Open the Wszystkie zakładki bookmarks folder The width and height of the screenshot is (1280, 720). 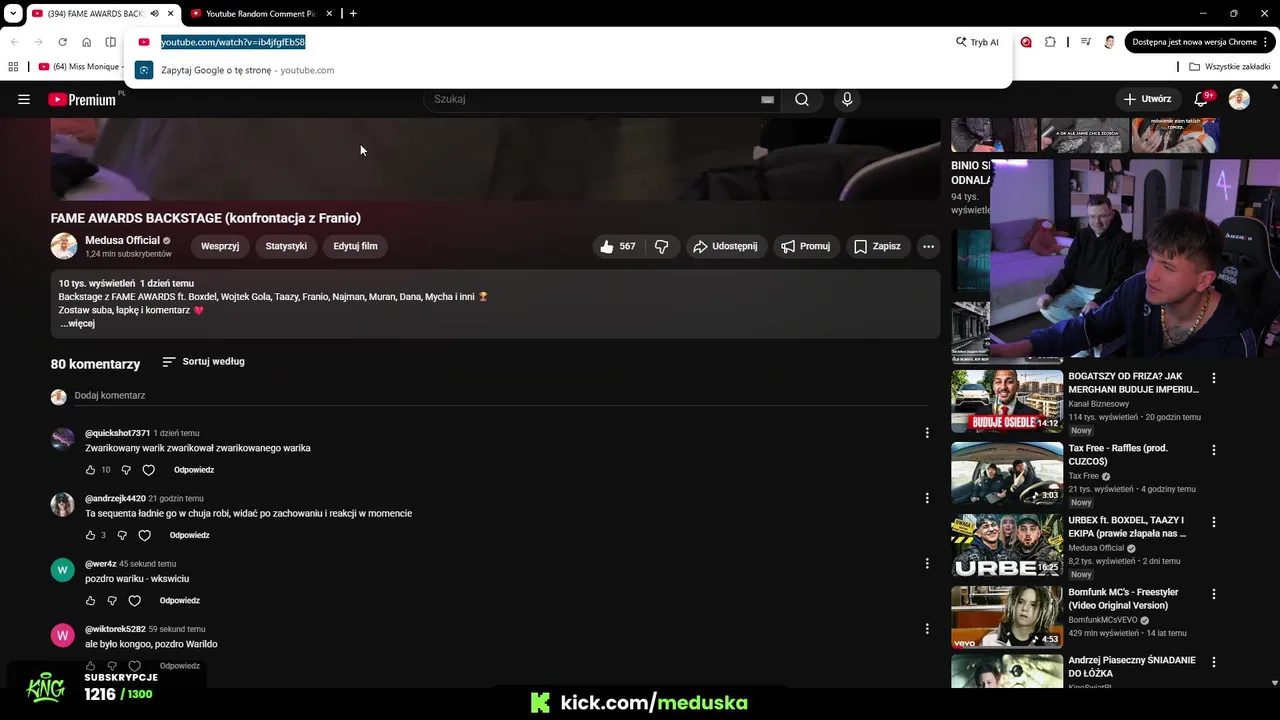tap(1230, 67)
